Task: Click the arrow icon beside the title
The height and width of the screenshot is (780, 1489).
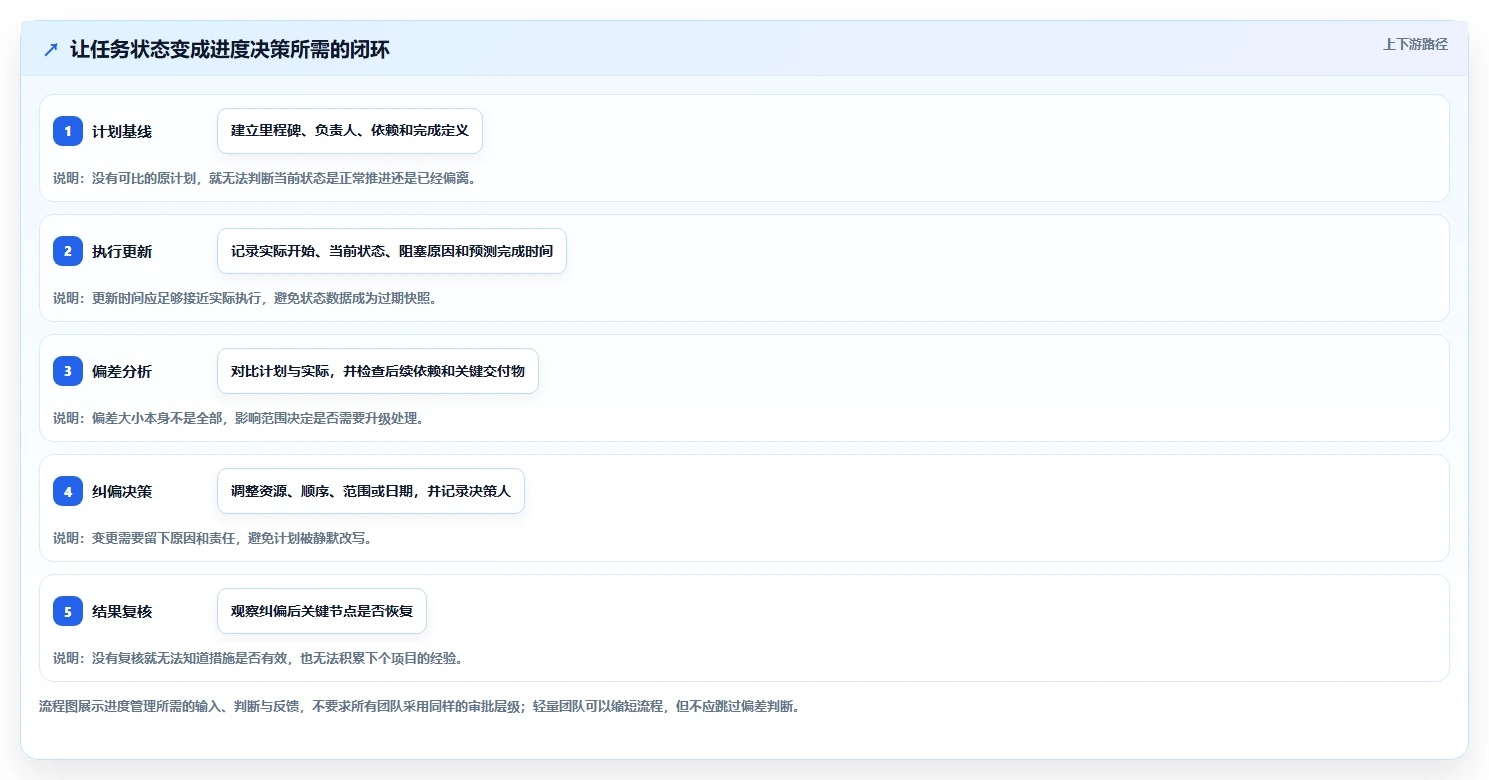Action: (x=51, y=50)
